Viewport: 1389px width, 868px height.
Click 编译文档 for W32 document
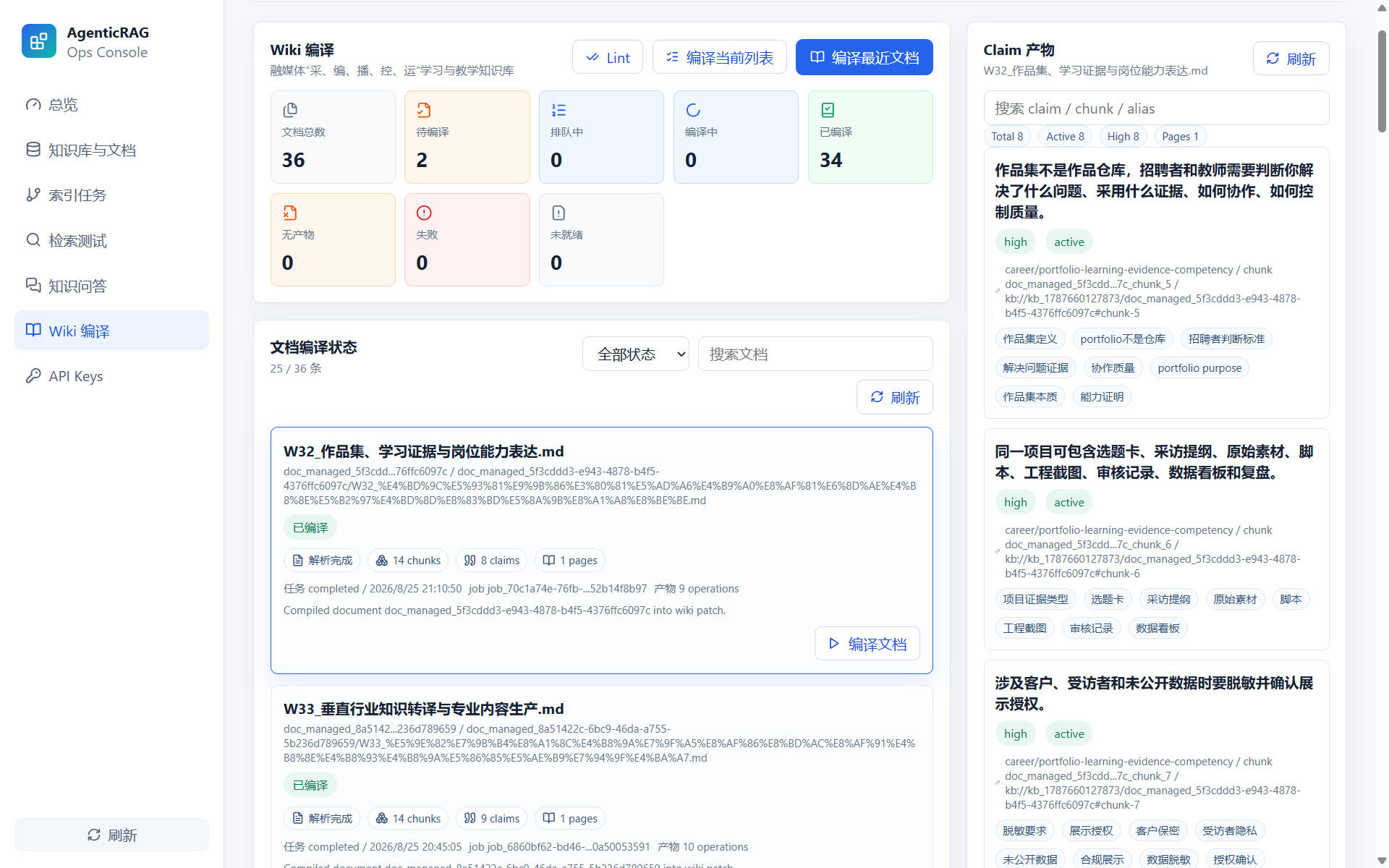(867, 644)
